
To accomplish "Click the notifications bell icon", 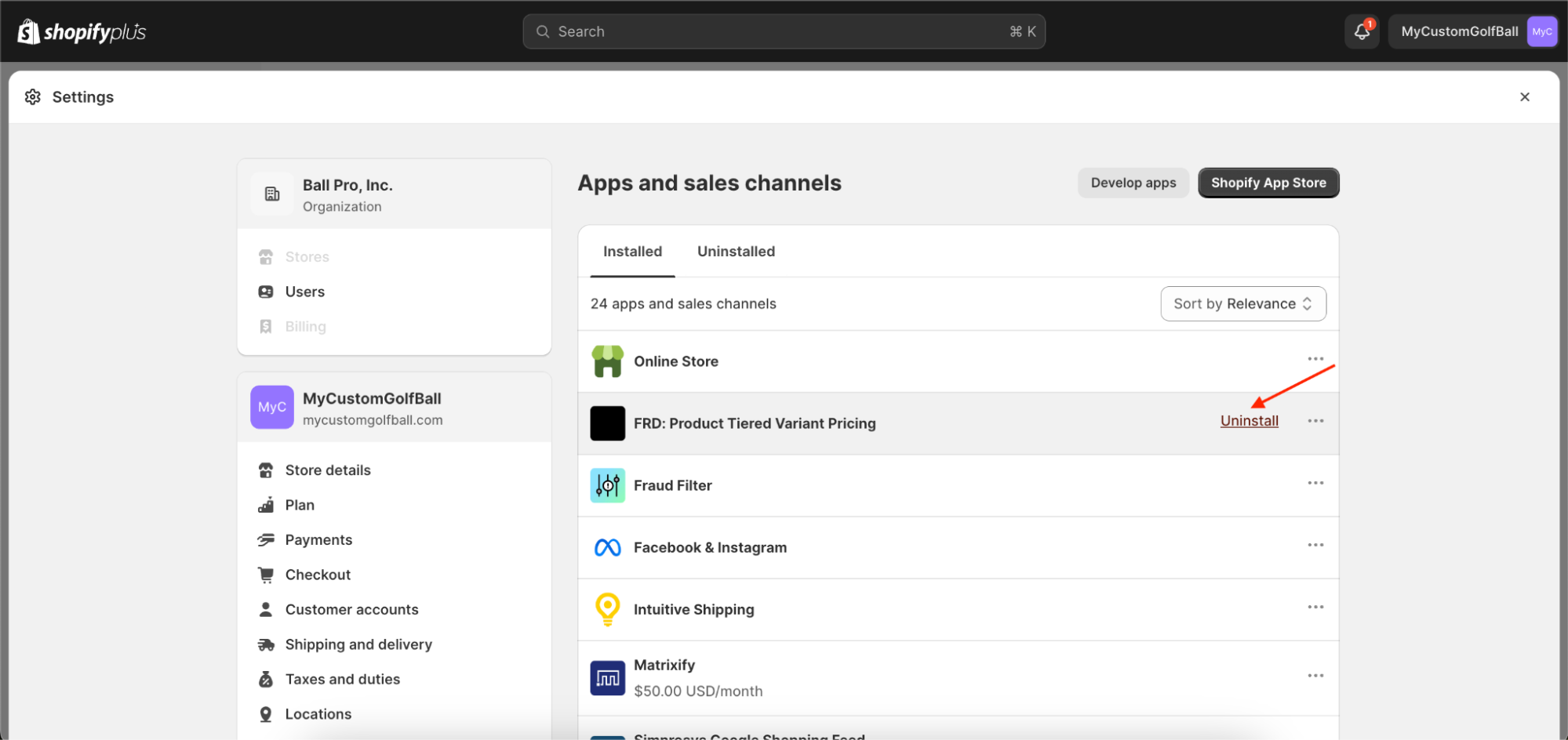I will [x=1362, y=31].
